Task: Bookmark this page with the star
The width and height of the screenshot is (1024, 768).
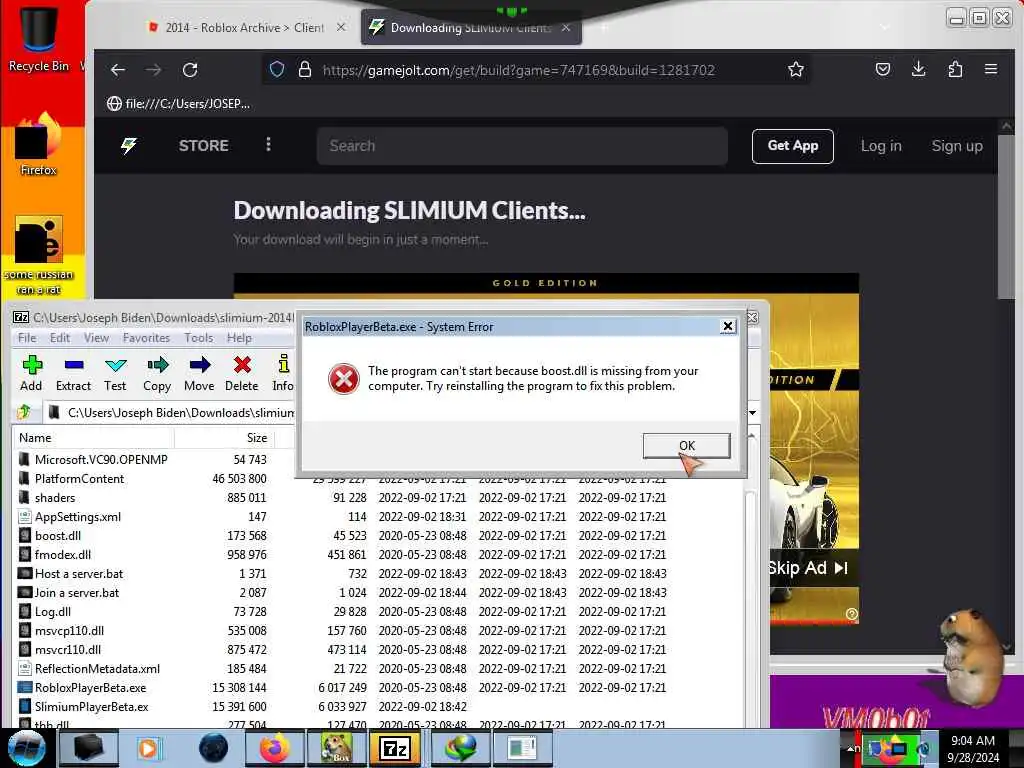Action: click(795, 69)
